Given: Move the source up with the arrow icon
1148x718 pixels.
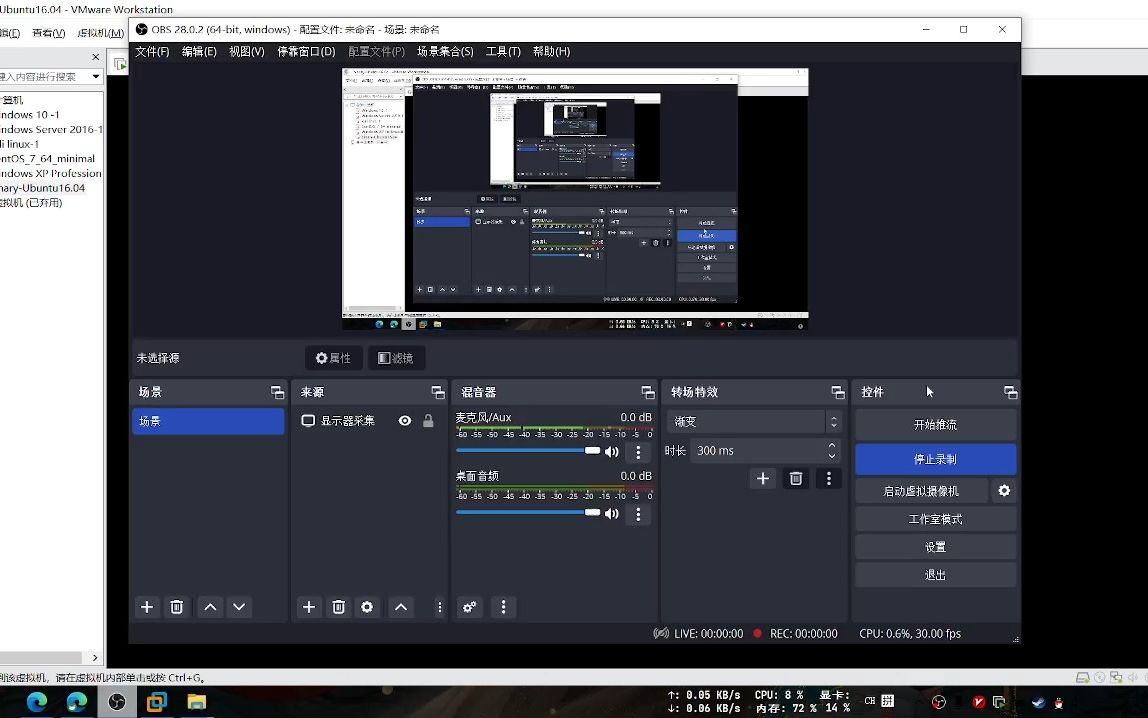Looking at the screenshot, I should pos(401,607).
